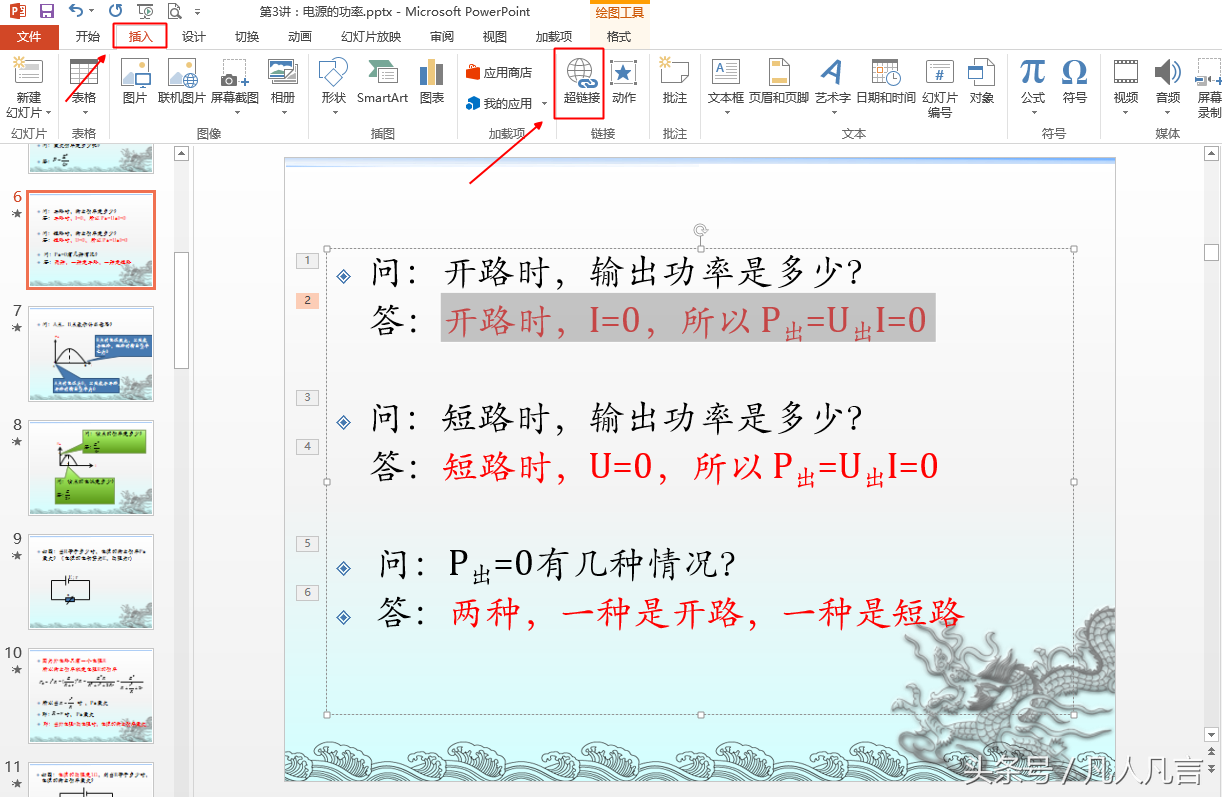Click 我的应用 (My Apps) button
1222x797 pixels.
coord(499,103)
